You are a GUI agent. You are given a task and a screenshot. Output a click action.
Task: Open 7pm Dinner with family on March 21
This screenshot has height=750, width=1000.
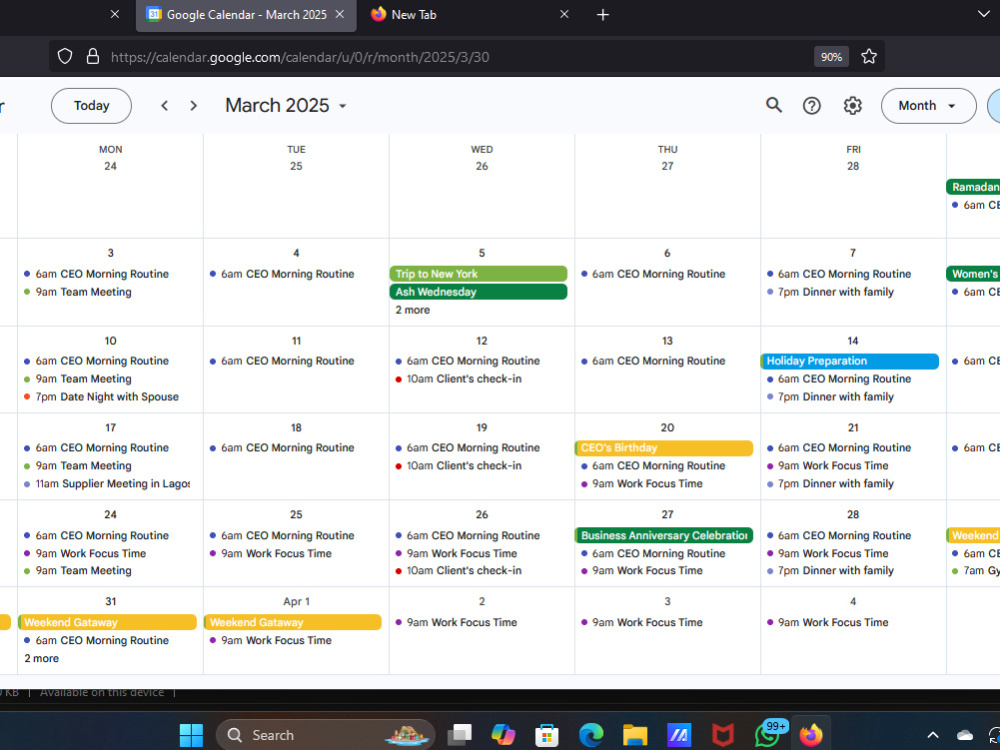[x=830, y=483]
